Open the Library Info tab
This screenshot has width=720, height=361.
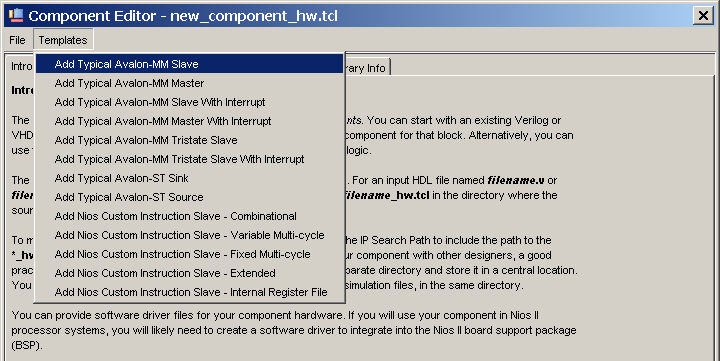point(366,68)
